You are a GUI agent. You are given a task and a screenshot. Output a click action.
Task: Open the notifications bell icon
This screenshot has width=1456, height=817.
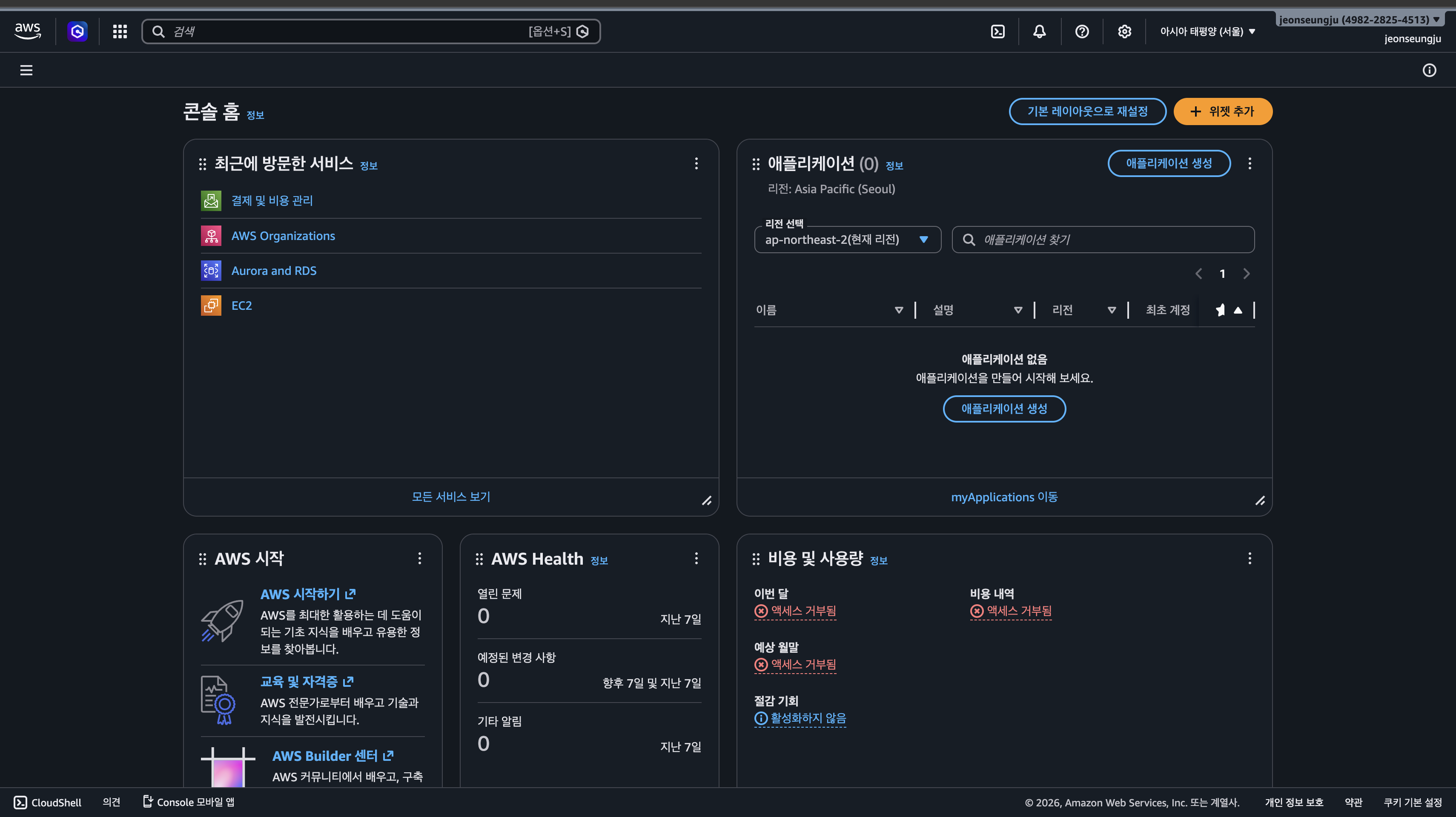(x=1040, y=31)
